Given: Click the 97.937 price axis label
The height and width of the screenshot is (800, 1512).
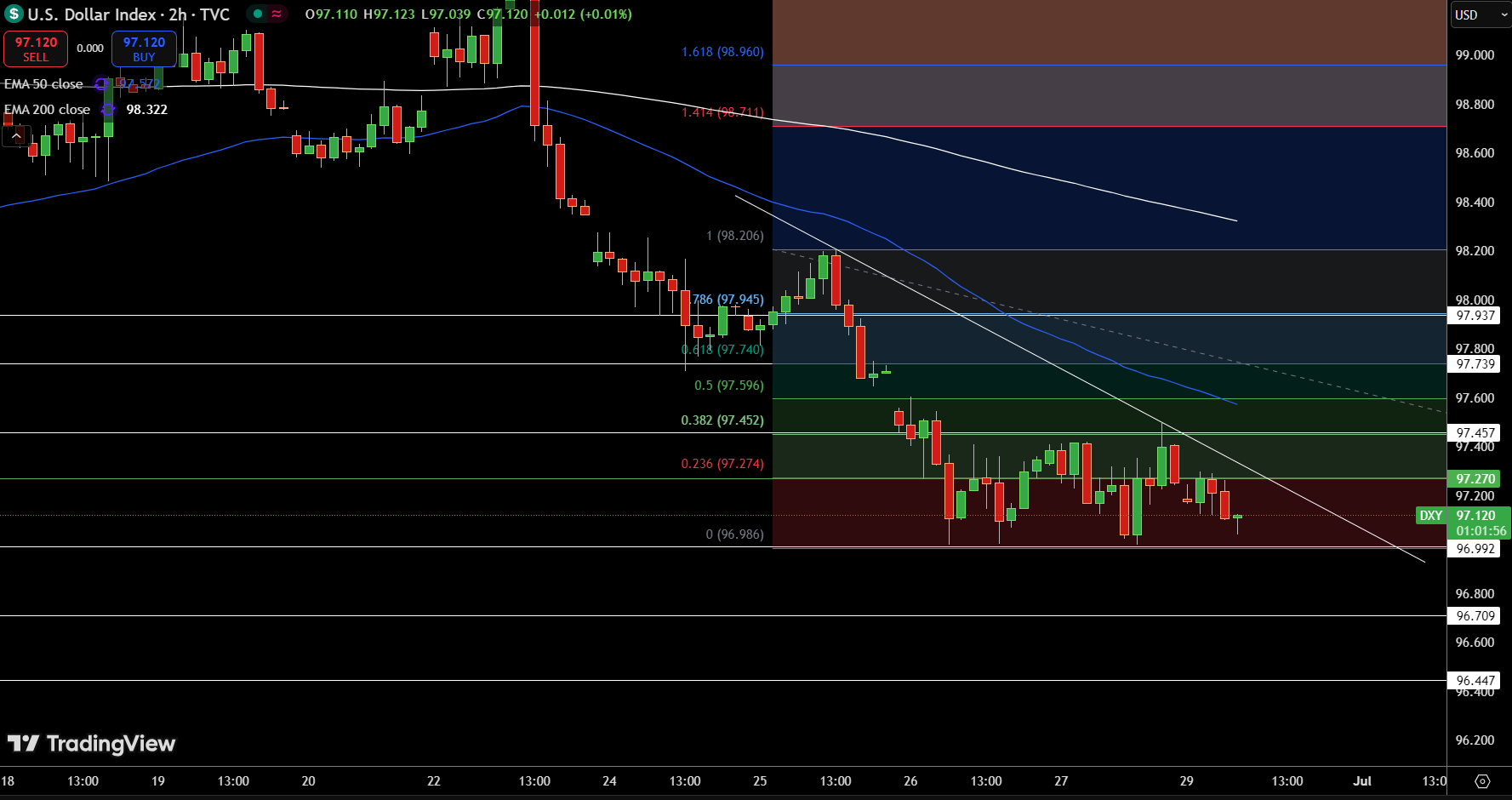Looking at the screenshot, I should (x=1475, y=316).
